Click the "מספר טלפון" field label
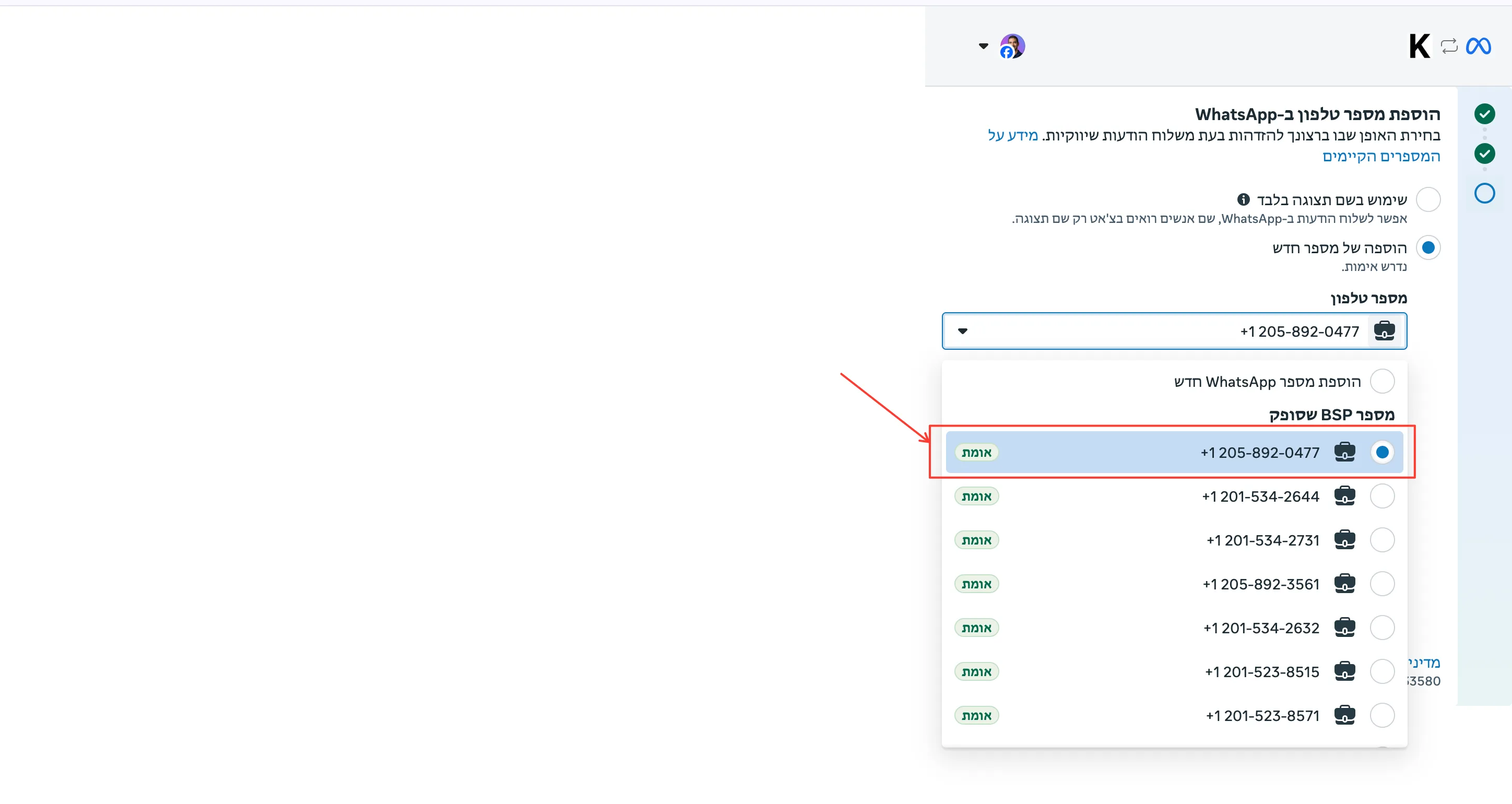 pos(1368,298)
